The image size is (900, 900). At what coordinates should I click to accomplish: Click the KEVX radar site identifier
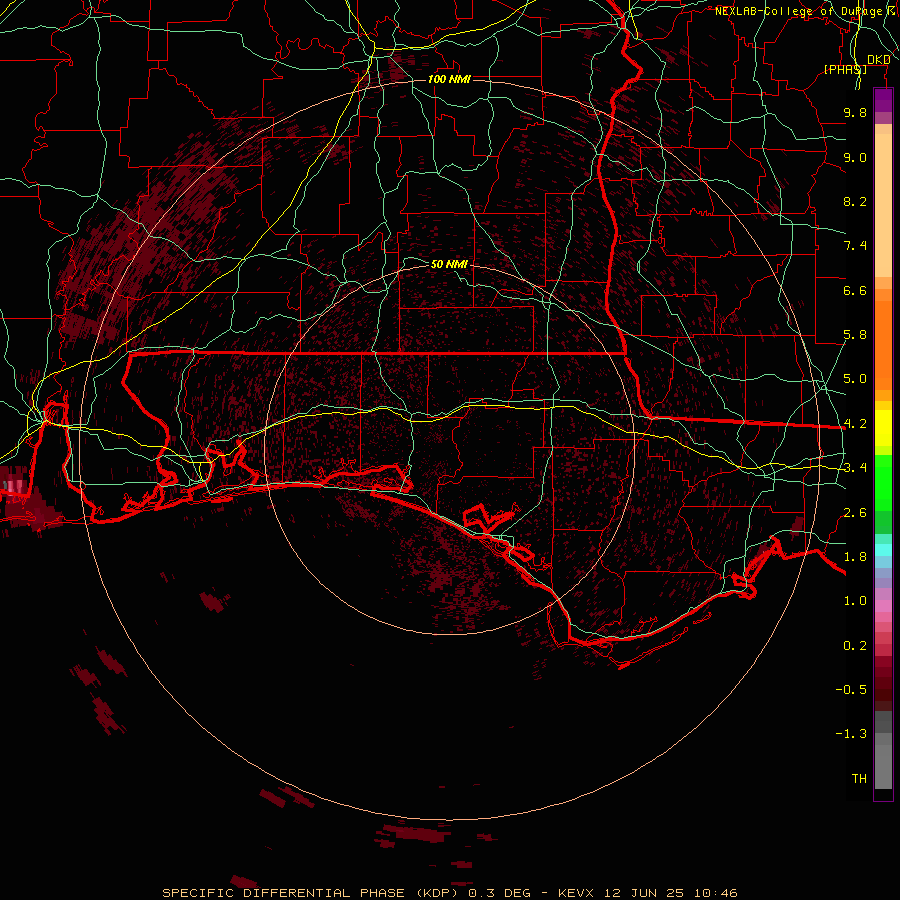[x=577, y=893]
